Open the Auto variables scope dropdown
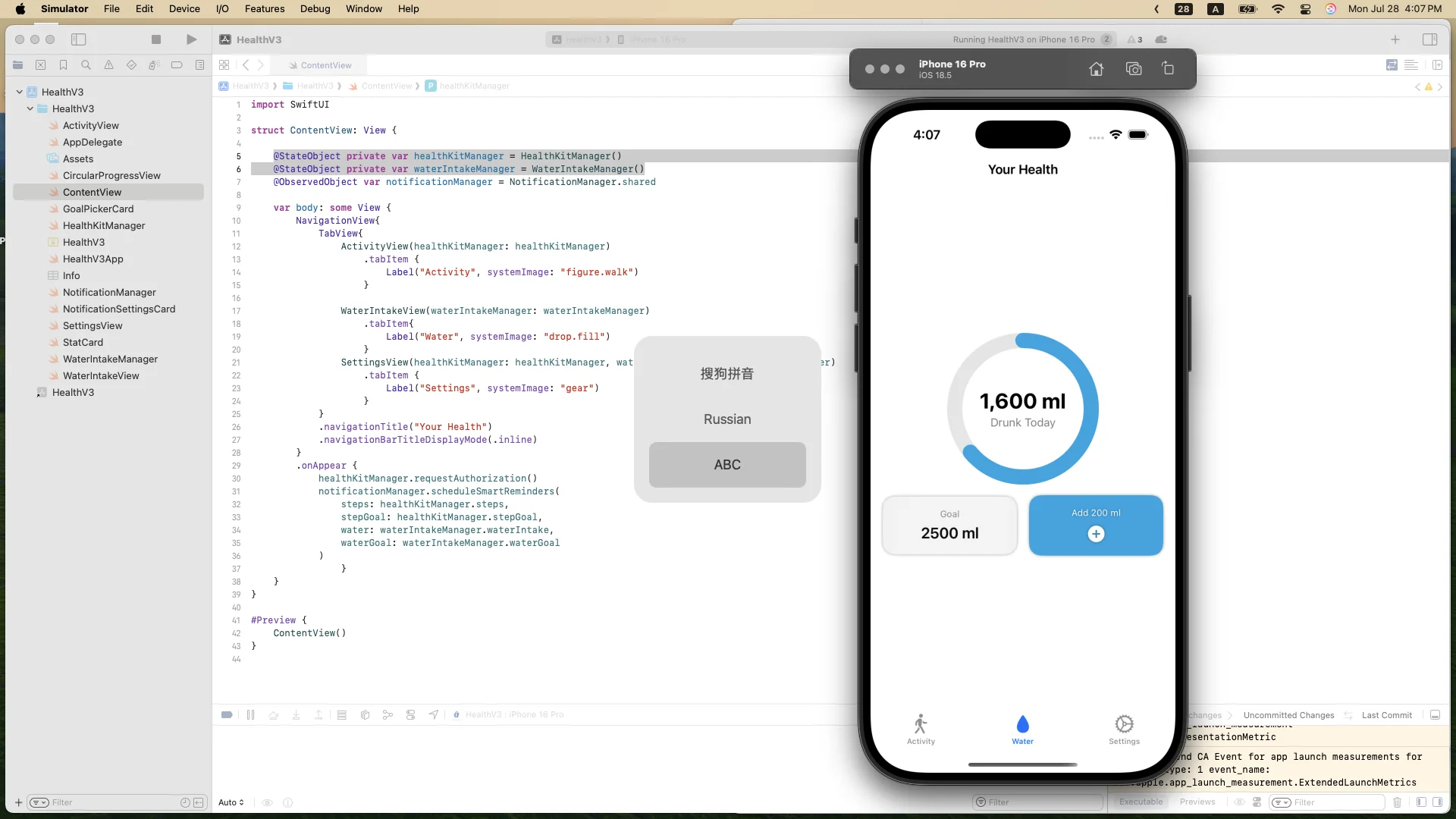 231,802
